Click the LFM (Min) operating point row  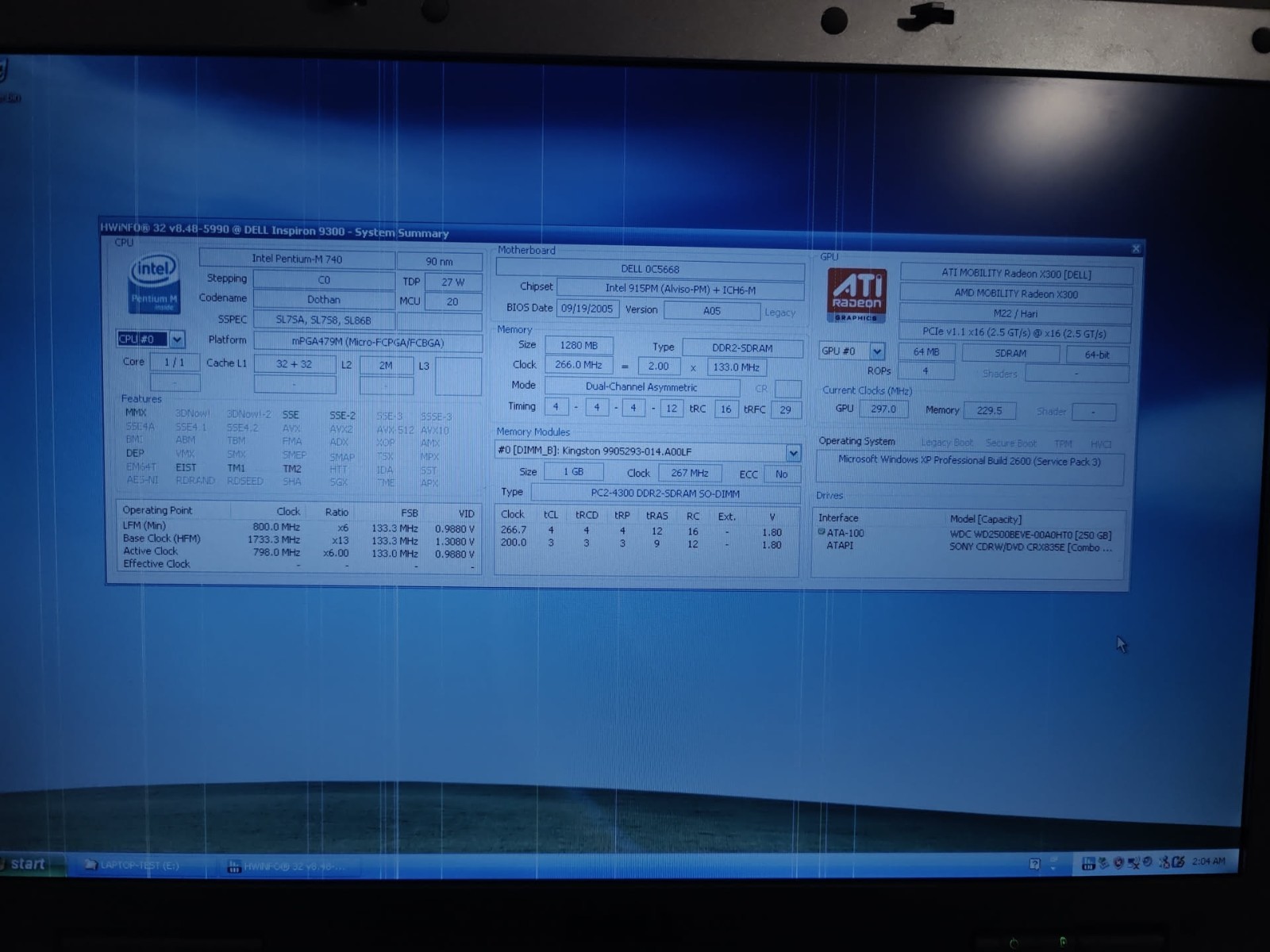coord(299,528)
